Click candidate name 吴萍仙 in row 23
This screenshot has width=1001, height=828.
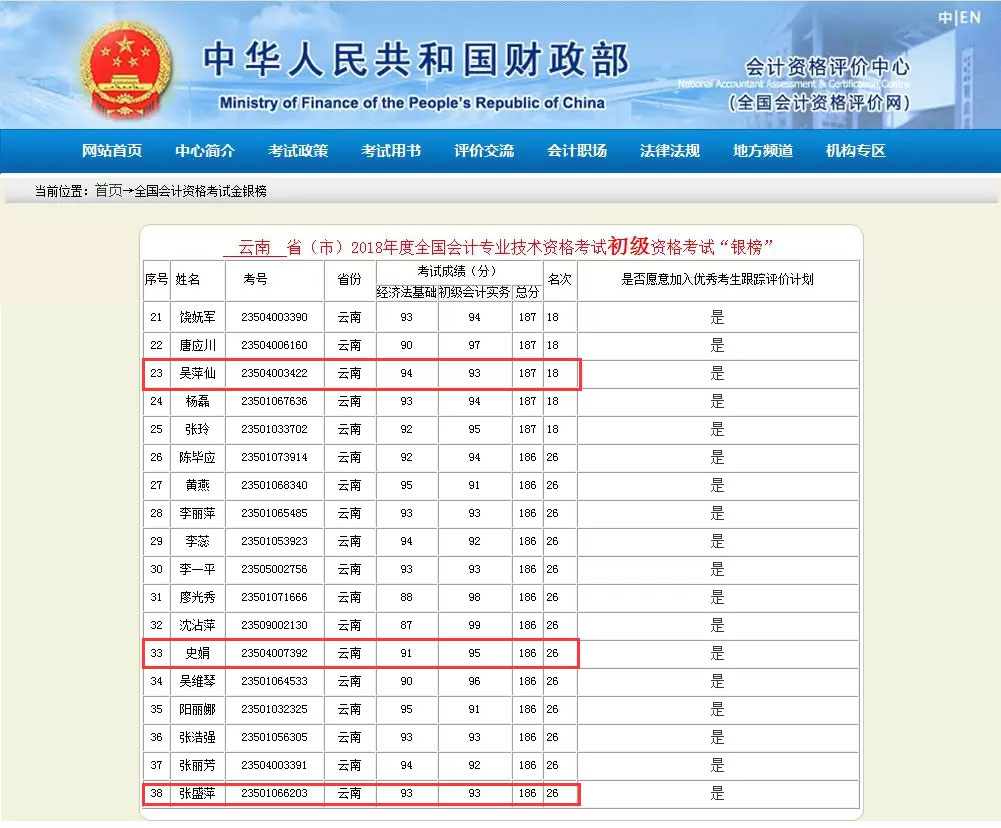197,373
